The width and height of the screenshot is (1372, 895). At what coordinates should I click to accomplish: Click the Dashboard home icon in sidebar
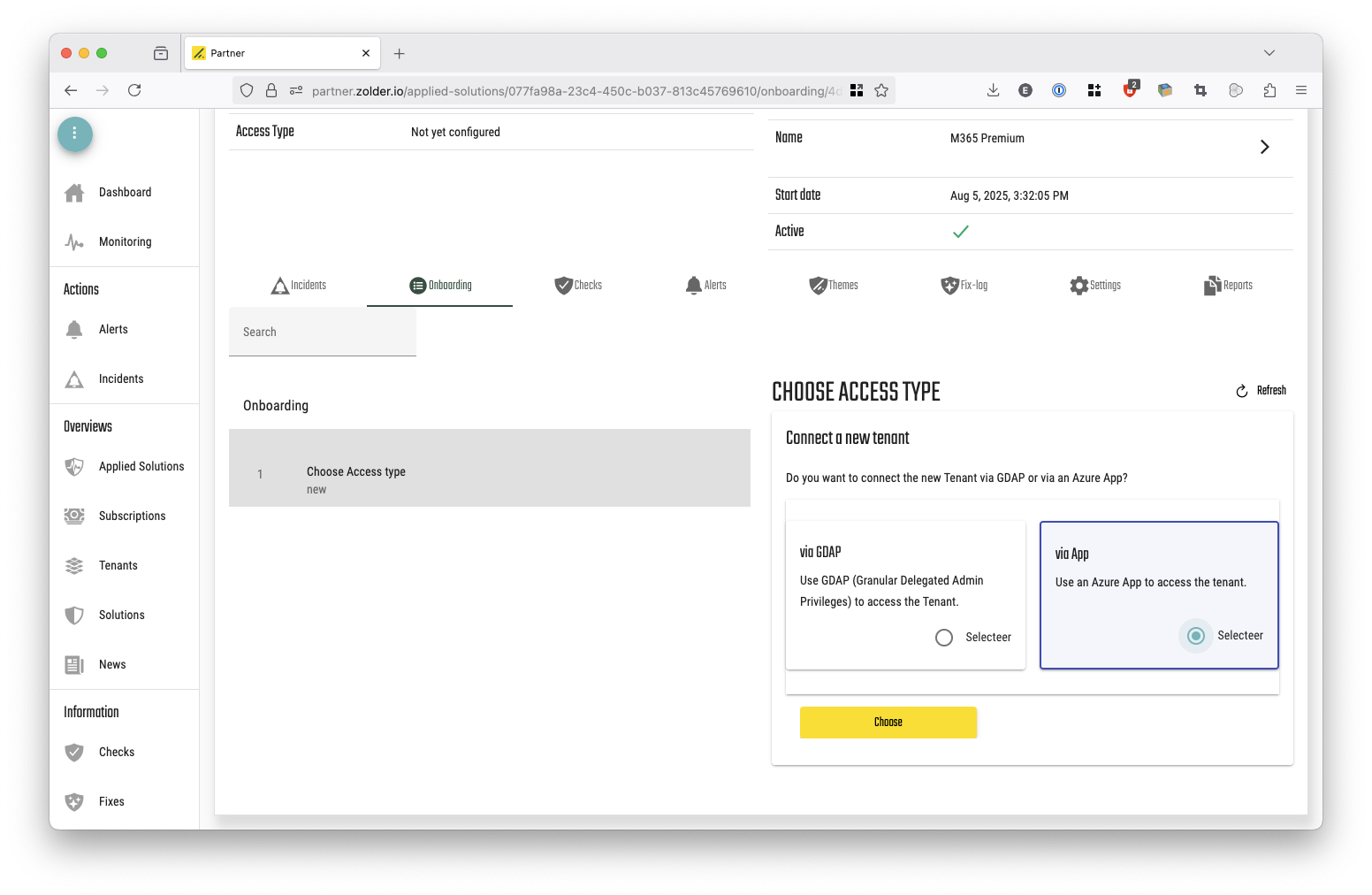[74, 193]
